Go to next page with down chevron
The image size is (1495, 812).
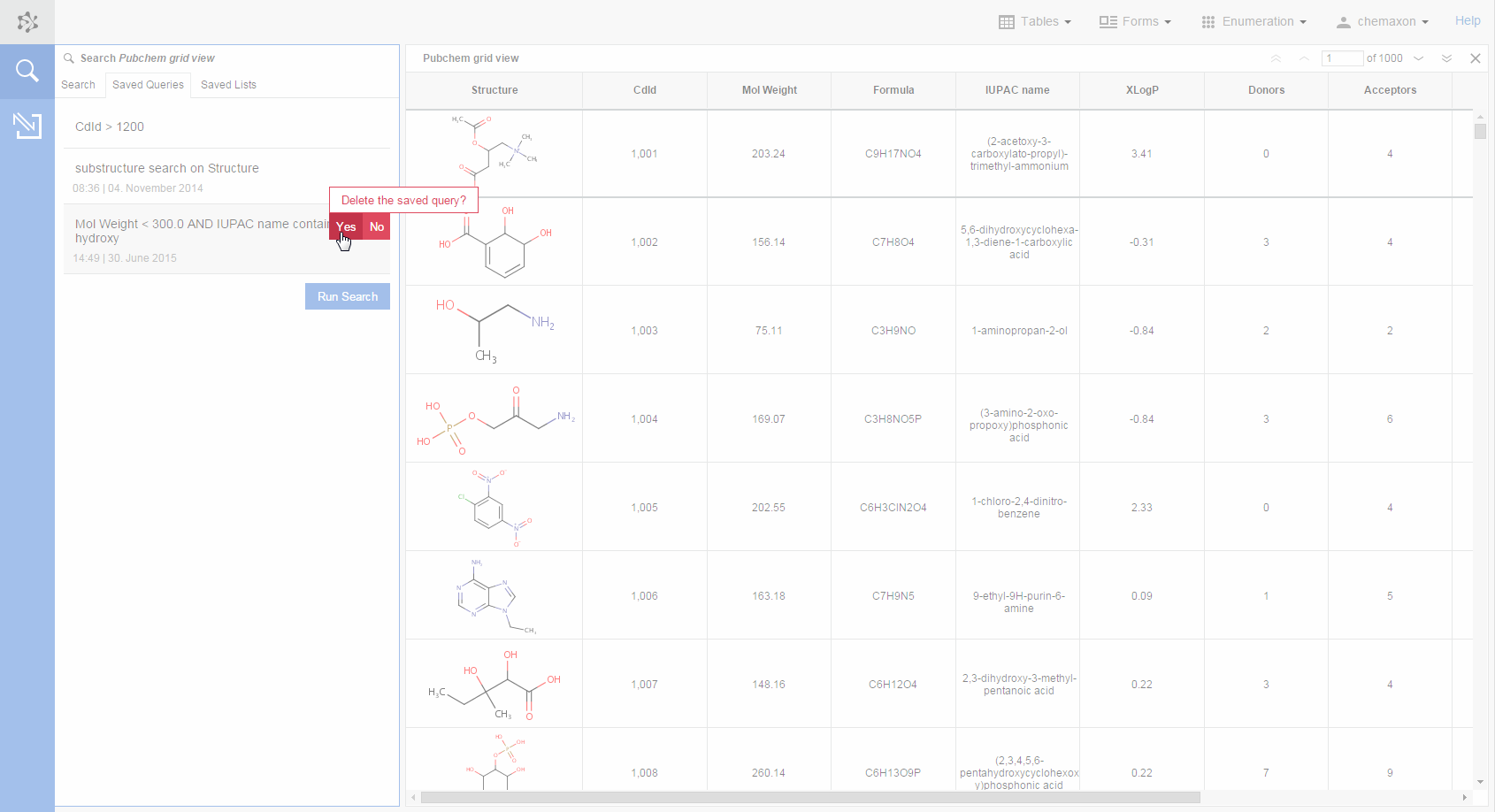[x=1420, y=58]
